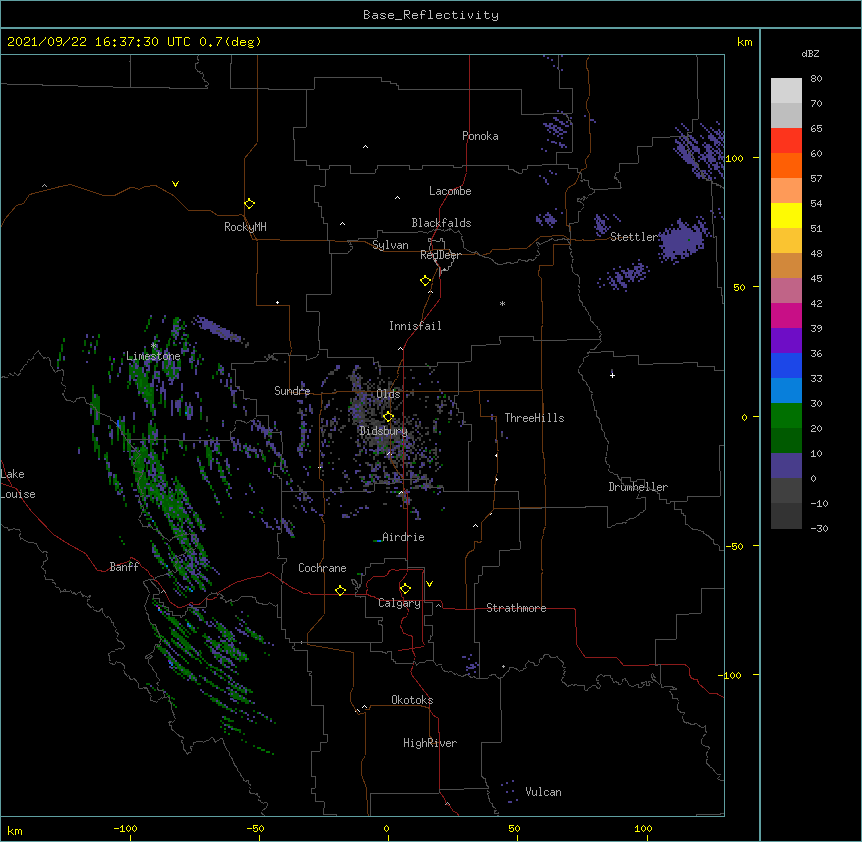Click the Vulcan town label
Screen dimensions: 862x842
tap(543, 792)
